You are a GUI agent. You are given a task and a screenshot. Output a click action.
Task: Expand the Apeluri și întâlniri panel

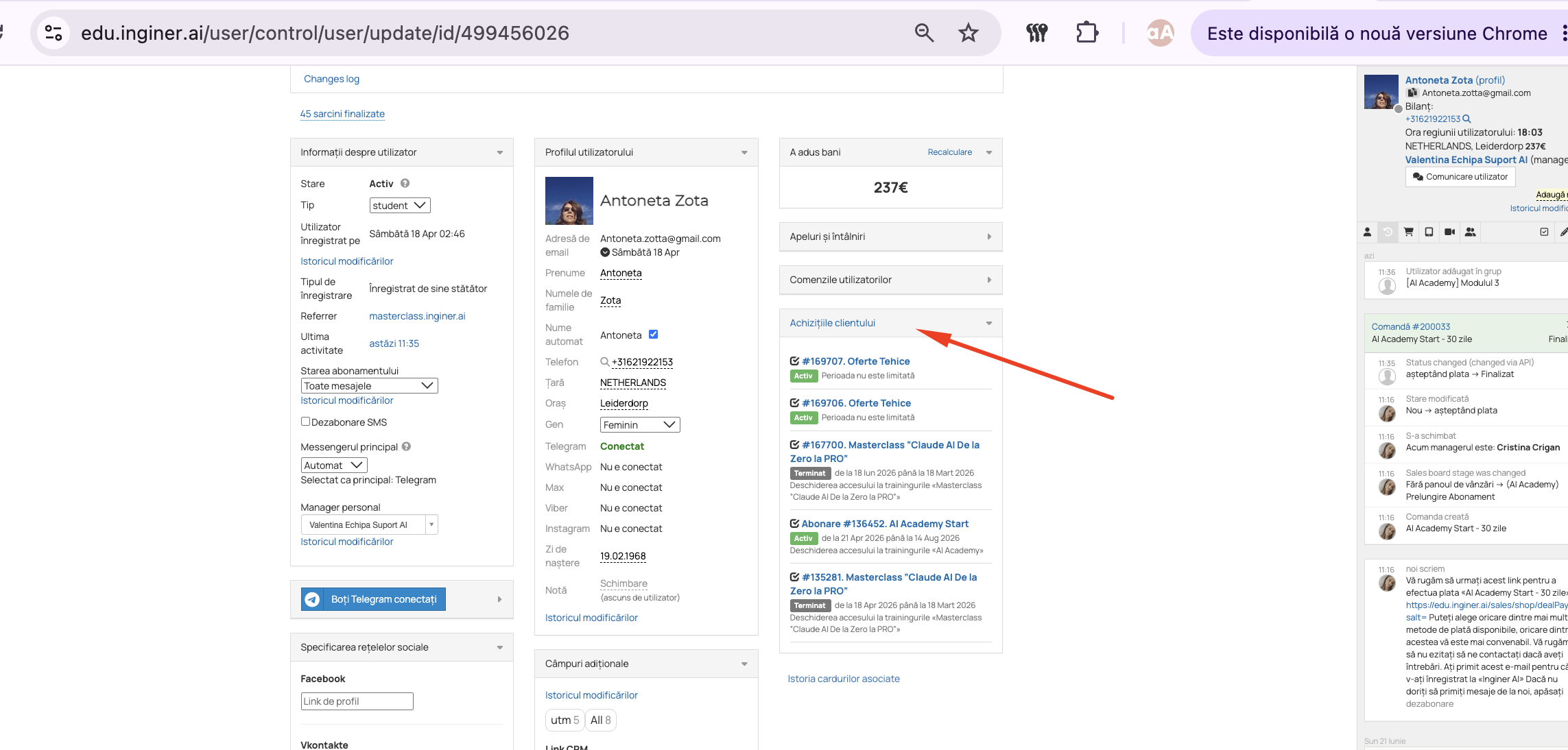(890, 237)
